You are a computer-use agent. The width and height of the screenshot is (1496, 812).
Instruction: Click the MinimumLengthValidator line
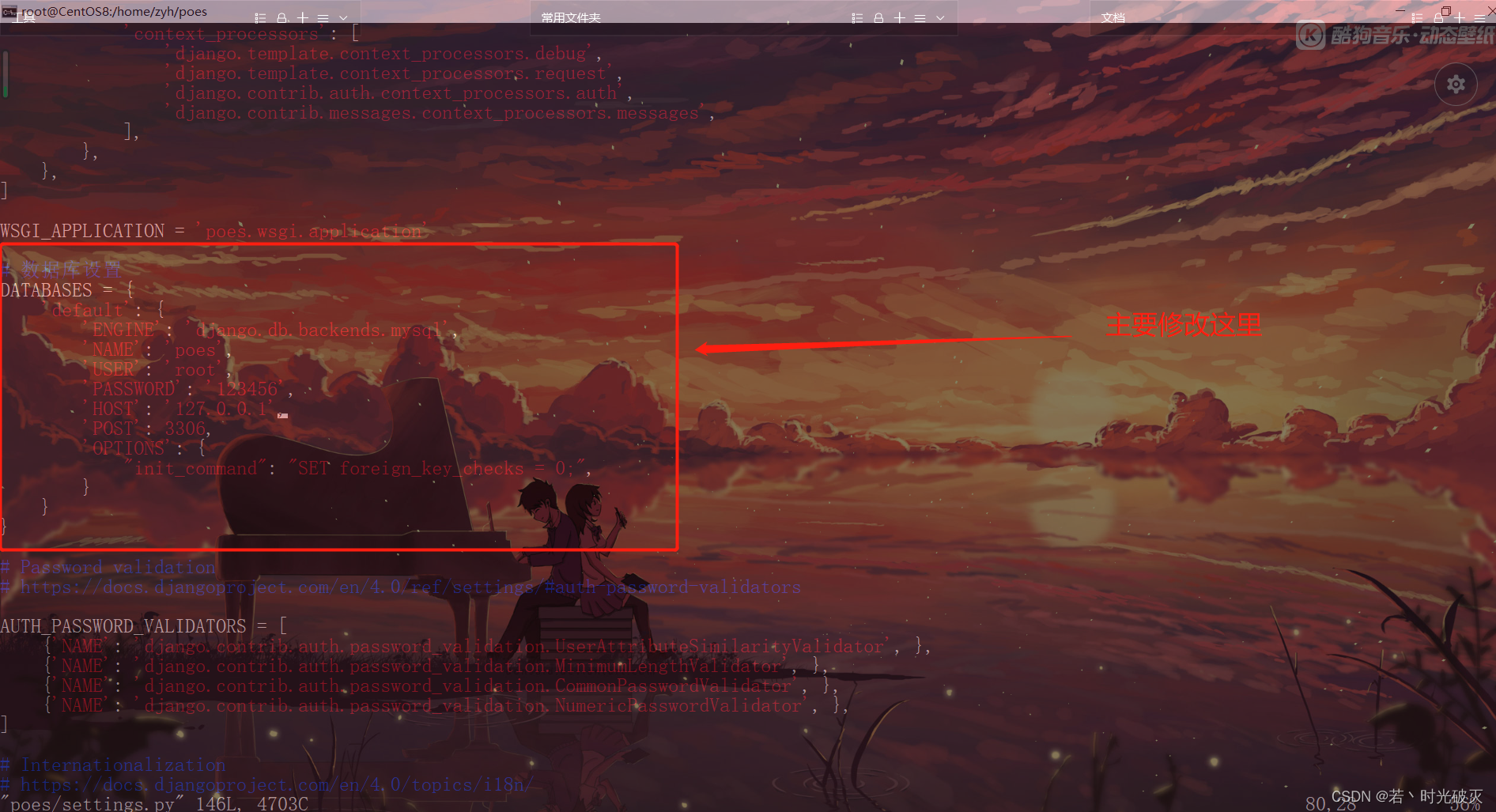436,666
